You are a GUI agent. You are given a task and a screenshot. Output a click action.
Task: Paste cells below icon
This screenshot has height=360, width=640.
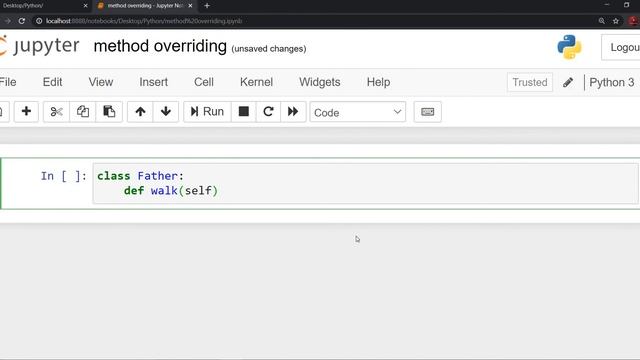click(109, 111)
